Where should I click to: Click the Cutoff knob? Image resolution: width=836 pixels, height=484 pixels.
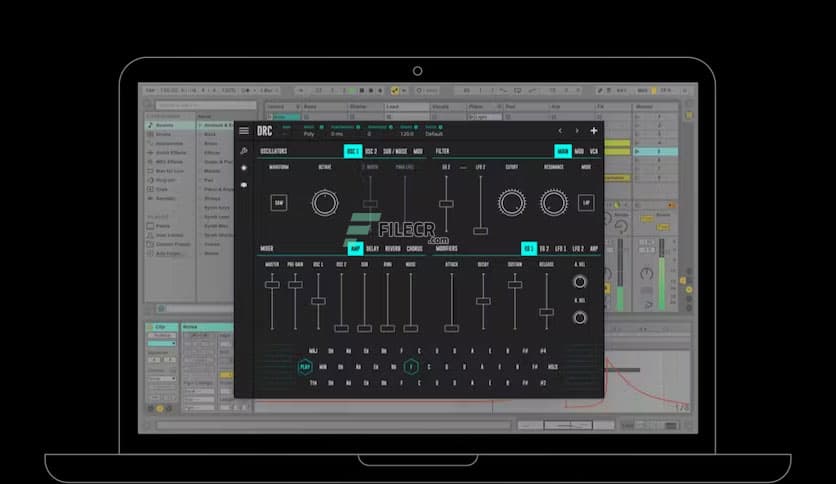(x=512, y=203)
